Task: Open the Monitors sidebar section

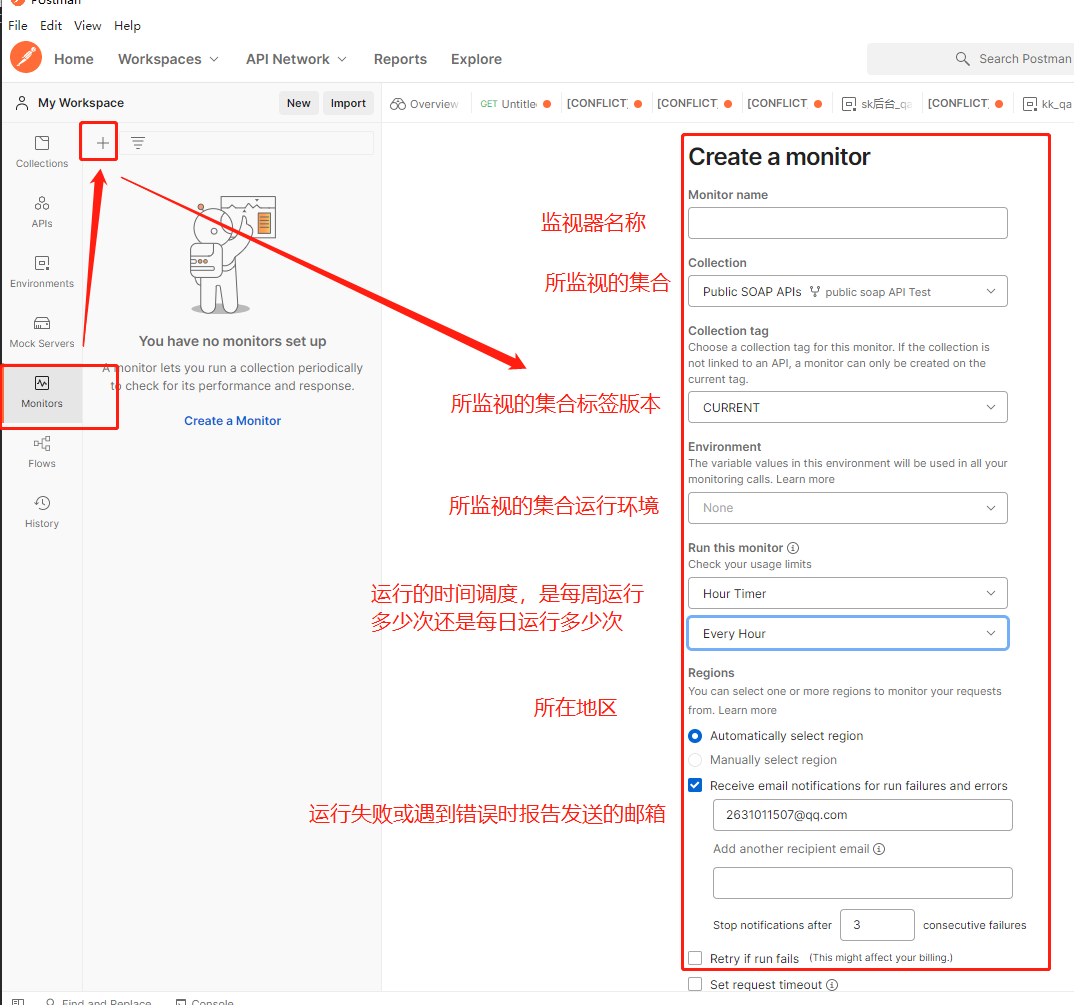Action: coord(42,393)
